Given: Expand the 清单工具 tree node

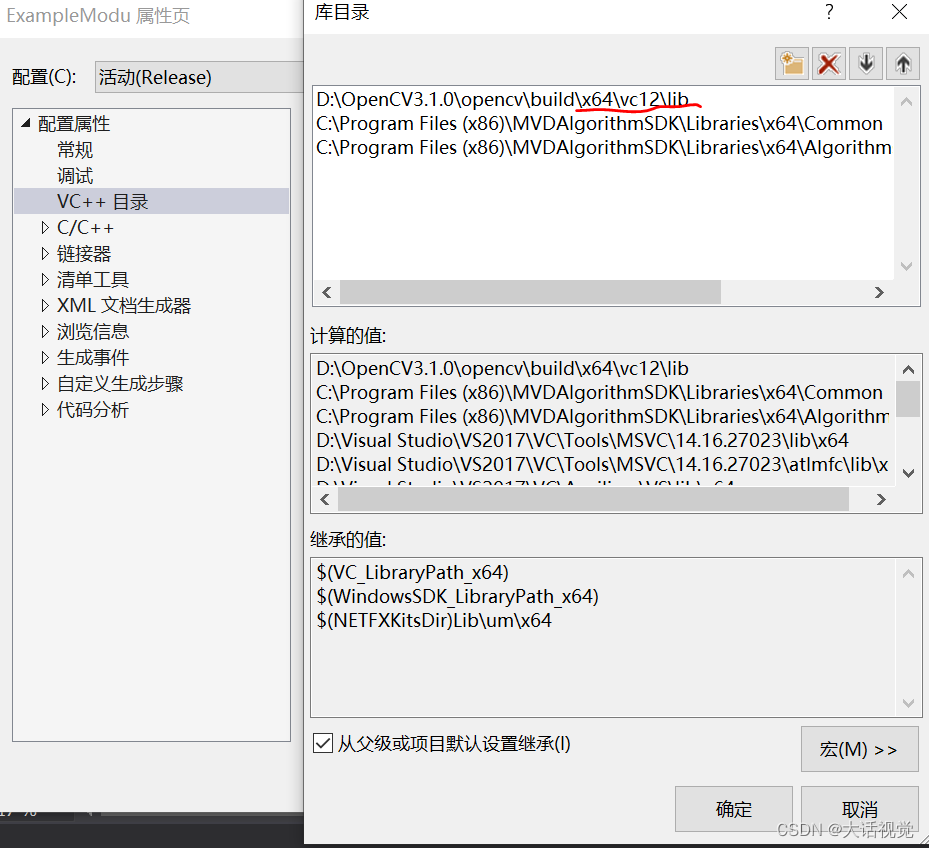Looking at the screenshot, I should click(x=45, y=279).
